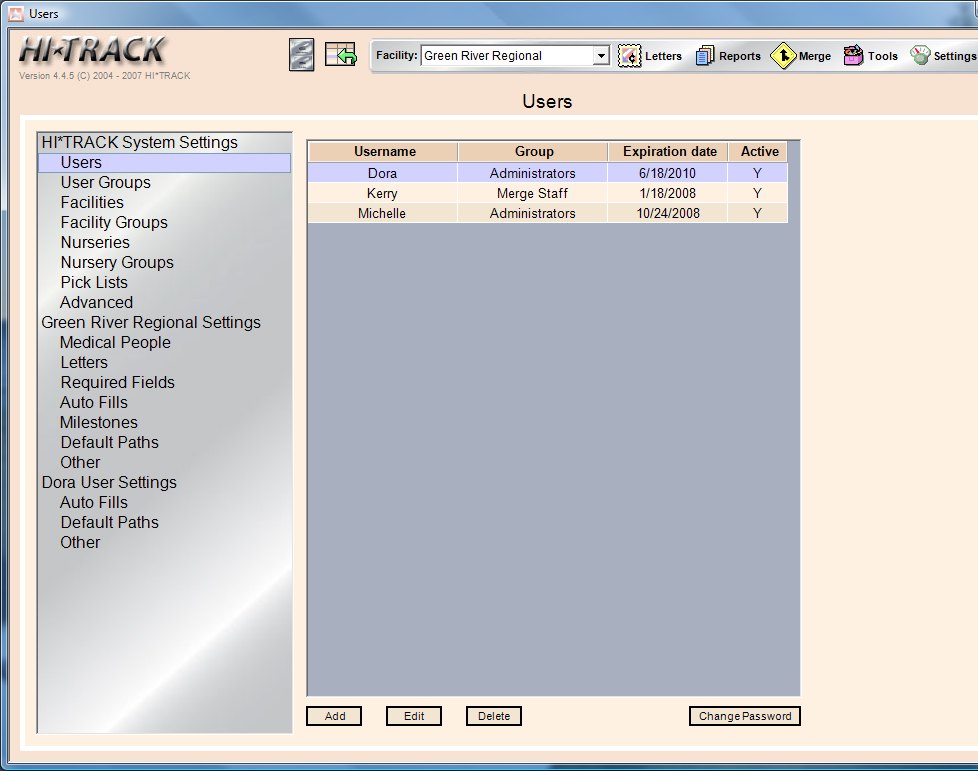This screenshot has width=978, height=771.
Task: Sort by Group column header
Action: (x=533, y=152)
